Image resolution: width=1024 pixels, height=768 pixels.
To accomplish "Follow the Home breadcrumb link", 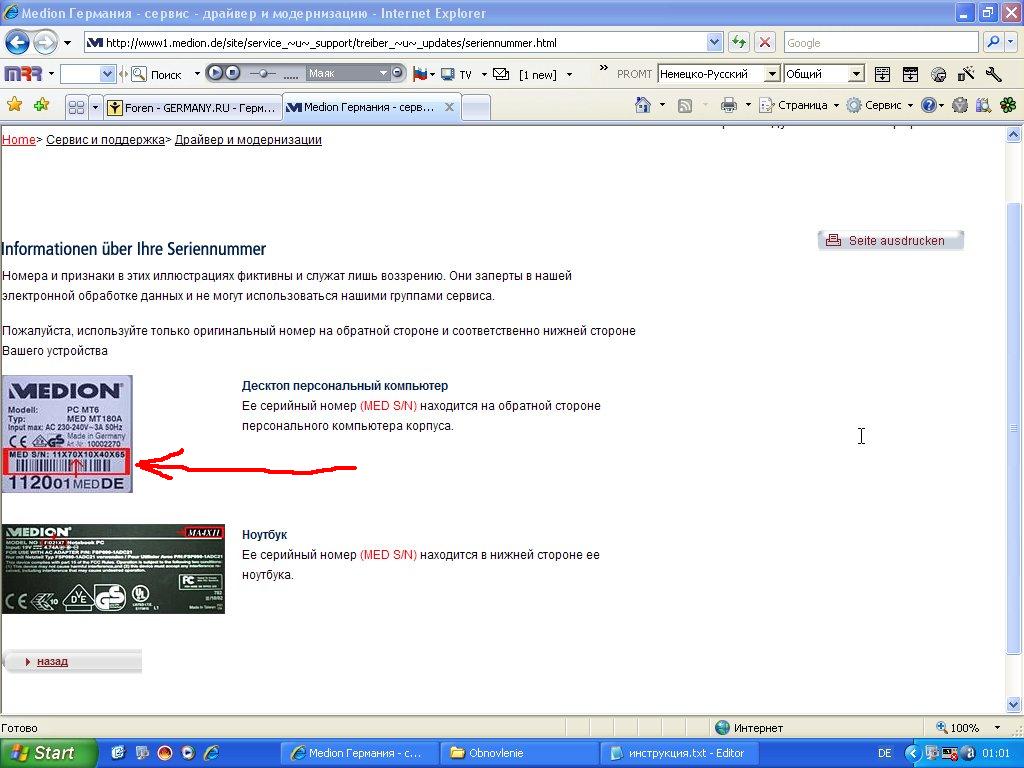I will point(18,140).
